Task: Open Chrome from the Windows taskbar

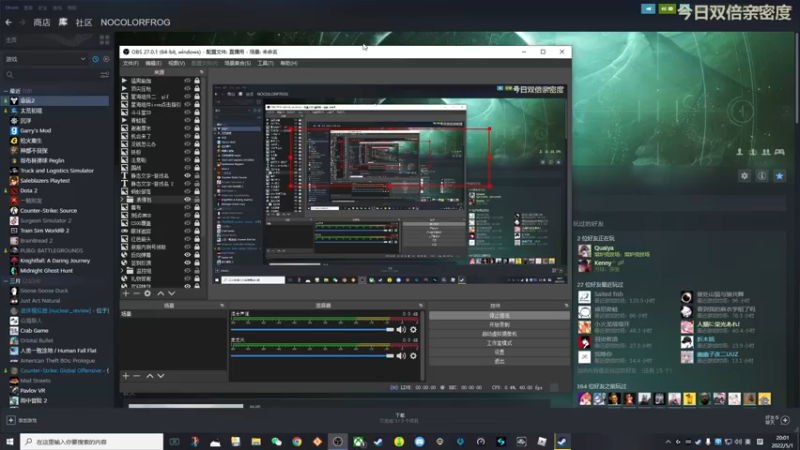Action: [297, 442]
